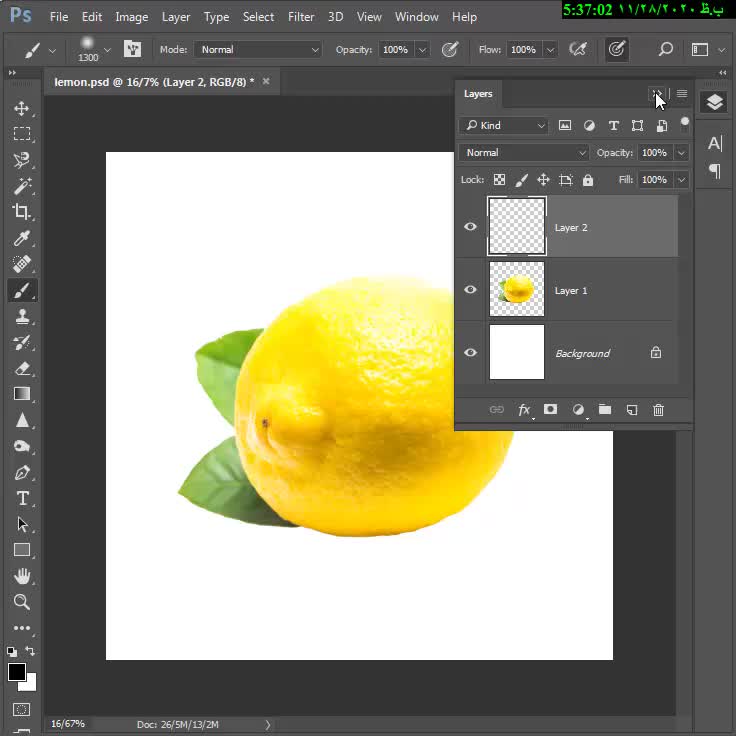Select the Zoom tool
This screenshot has width=736, height=736.
pyautogui.click(x=22, y=602)
